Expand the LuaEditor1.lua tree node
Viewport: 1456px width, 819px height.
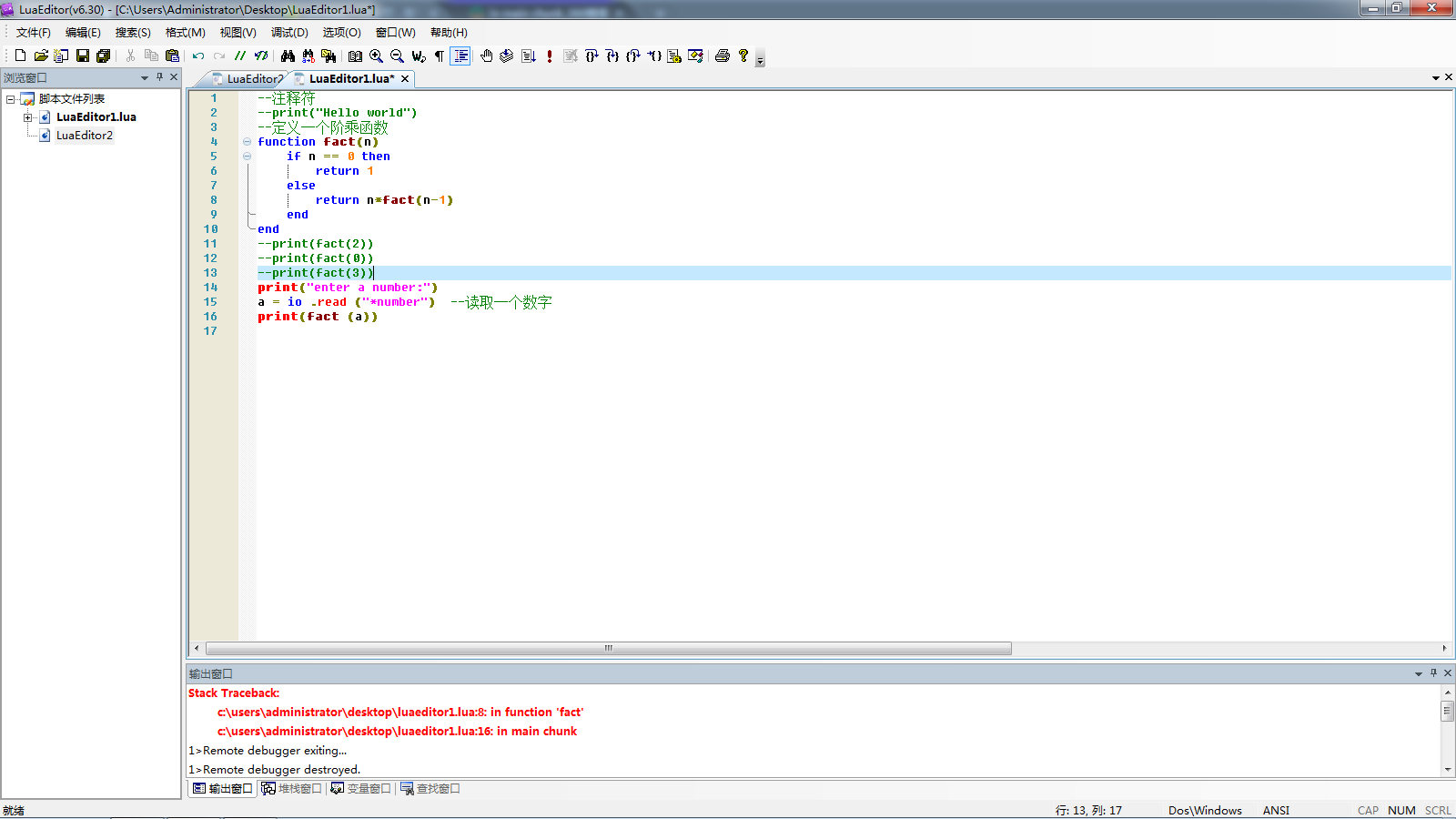click(27, 117)
